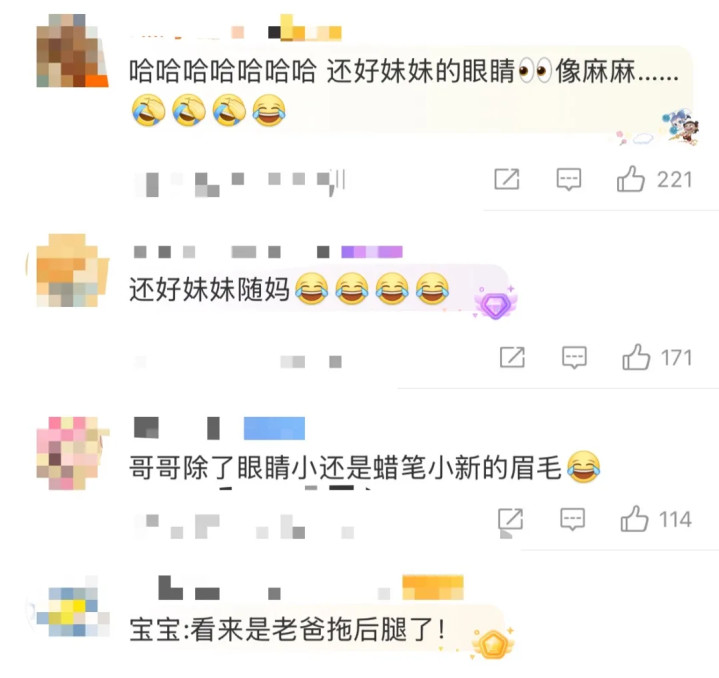Like the comment with 114 likes
Image resolution: width=719 pixels, height=678 pixels.
(x=634, y=519)
